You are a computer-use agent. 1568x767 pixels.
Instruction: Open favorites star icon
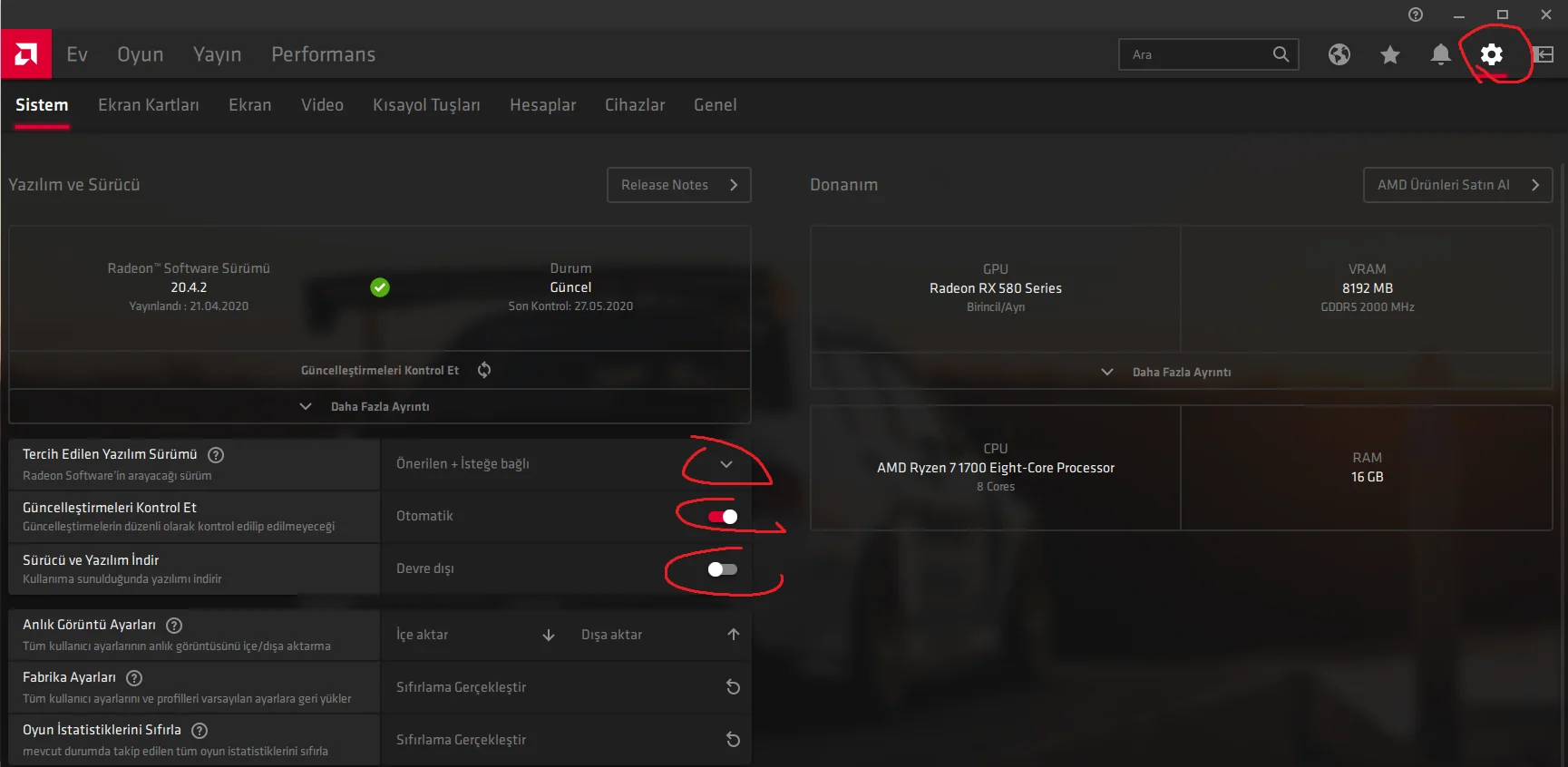click(x=1389, y=54)
